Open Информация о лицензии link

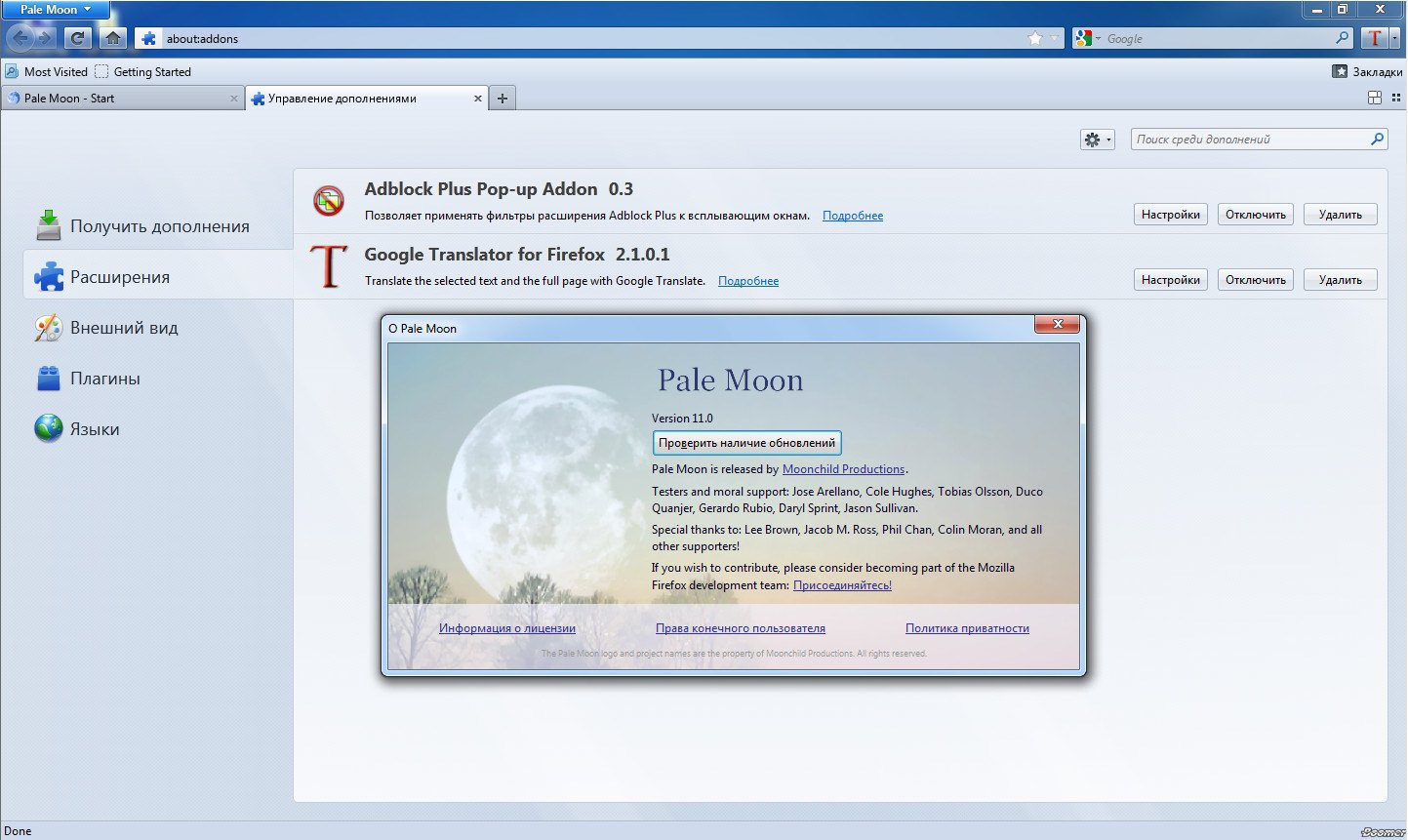pyautogui.click(x=507, y=628)
